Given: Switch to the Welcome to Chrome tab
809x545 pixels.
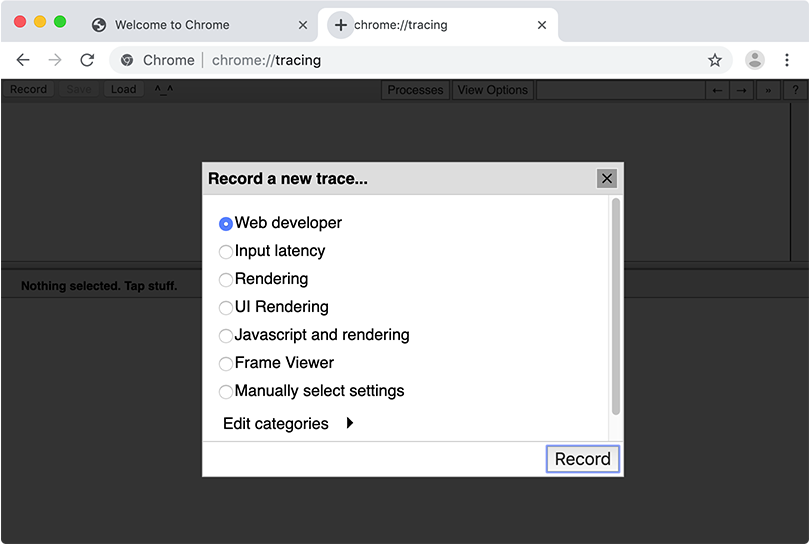Looking at the screenshot, I should coord(172,25).
